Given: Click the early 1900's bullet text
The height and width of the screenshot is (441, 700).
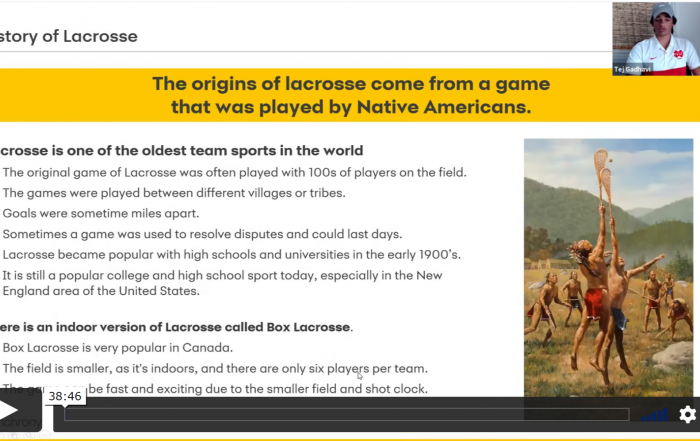Looking at the screenshot, I should (x=231, y=254).
